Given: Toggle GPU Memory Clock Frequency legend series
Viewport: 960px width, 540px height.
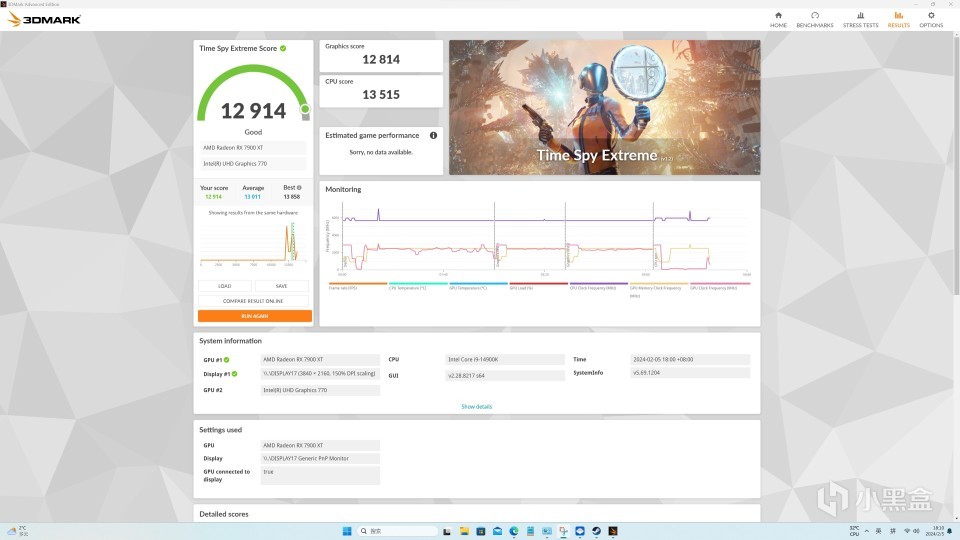Looking at the screenshot, I should pos(658,289).
